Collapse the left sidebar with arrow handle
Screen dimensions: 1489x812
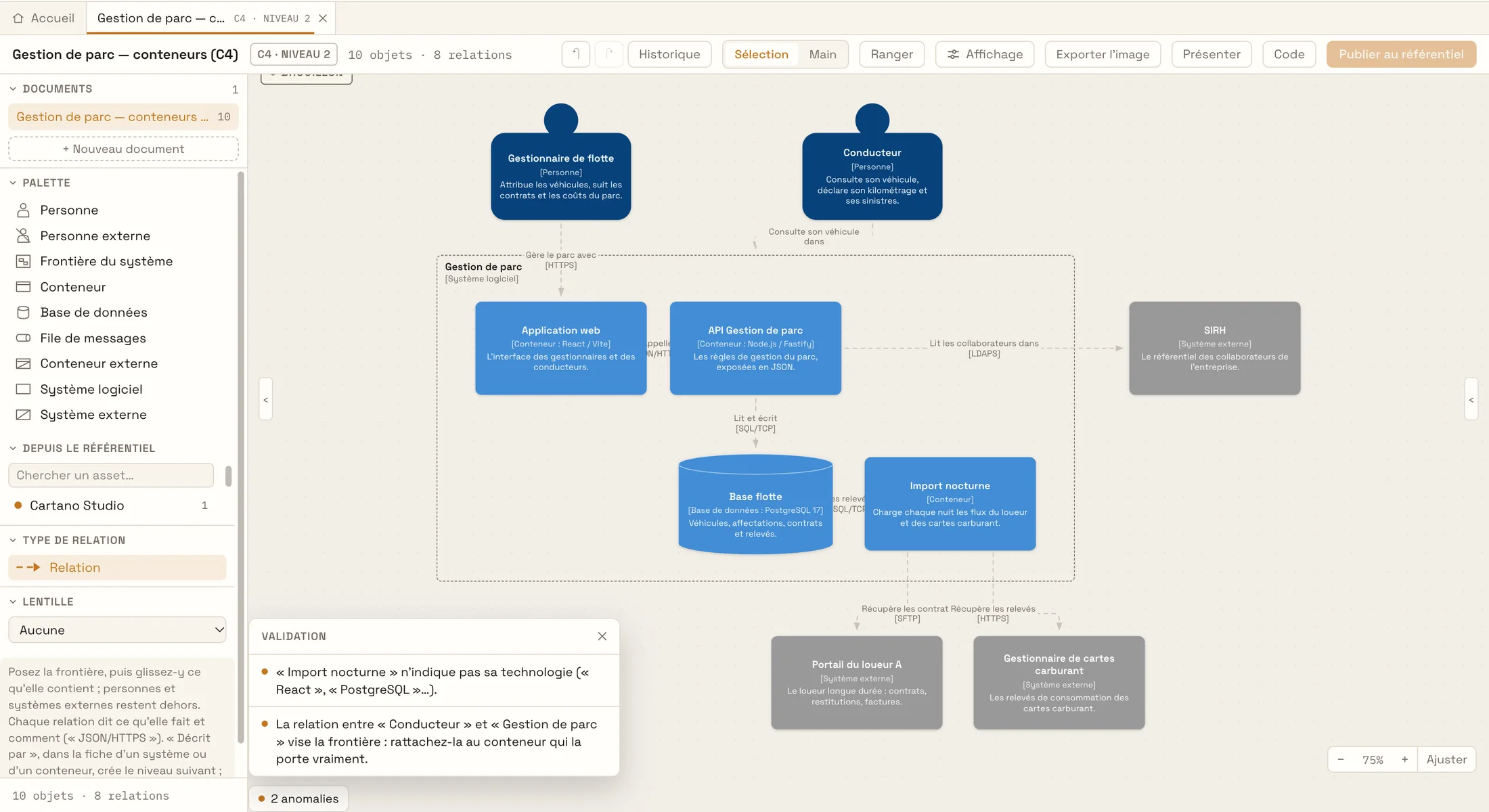coord(266,399)
